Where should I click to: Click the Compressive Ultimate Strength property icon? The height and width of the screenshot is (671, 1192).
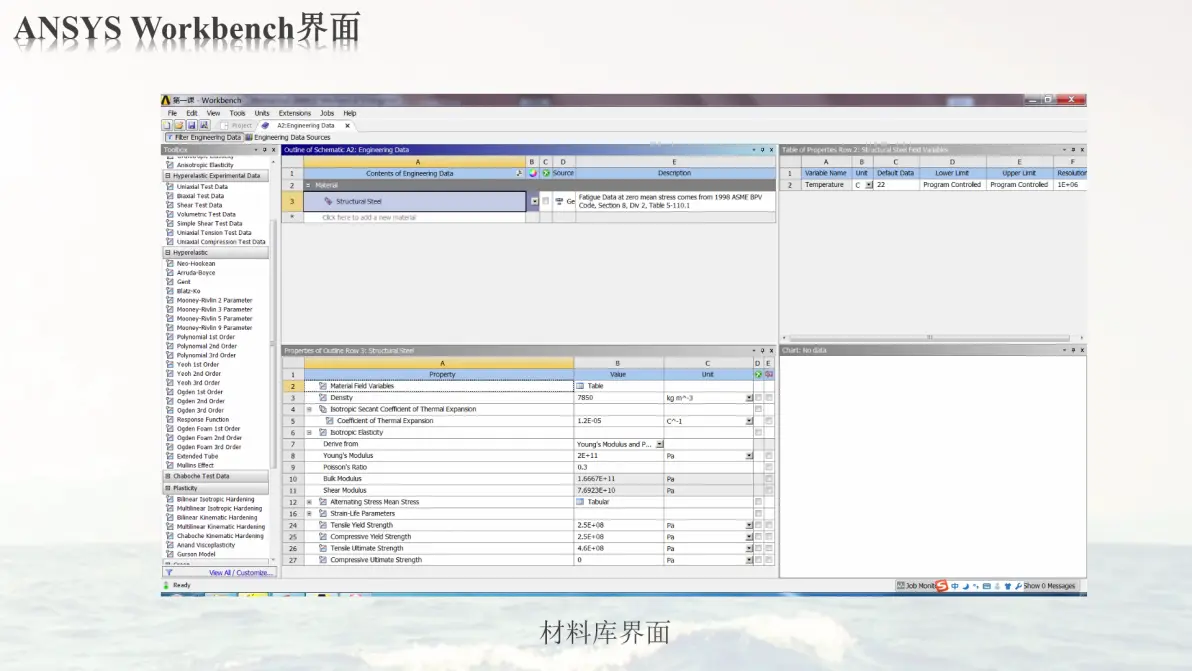point(323,560)
